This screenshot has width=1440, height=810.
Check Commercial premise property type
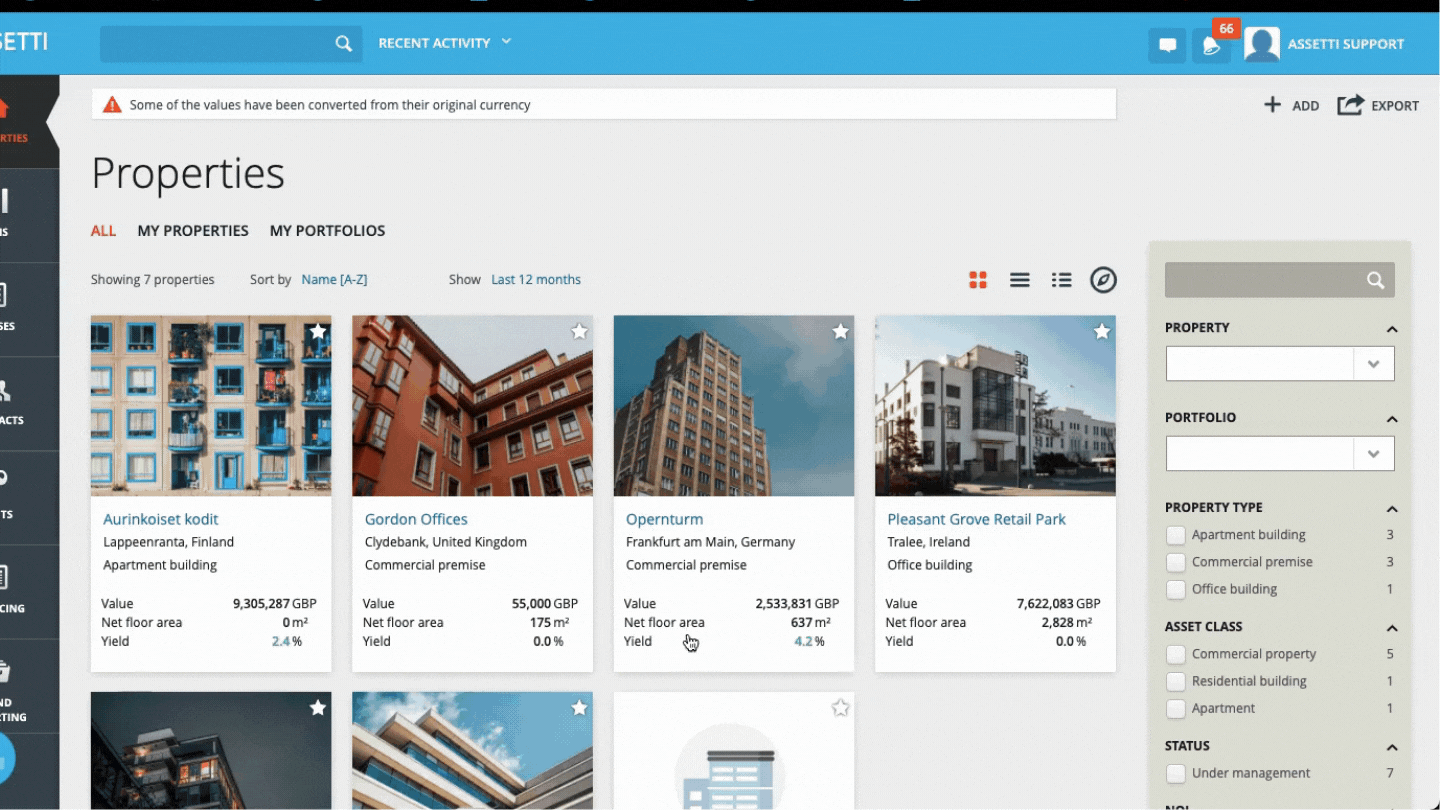(x=1176, y=562)
